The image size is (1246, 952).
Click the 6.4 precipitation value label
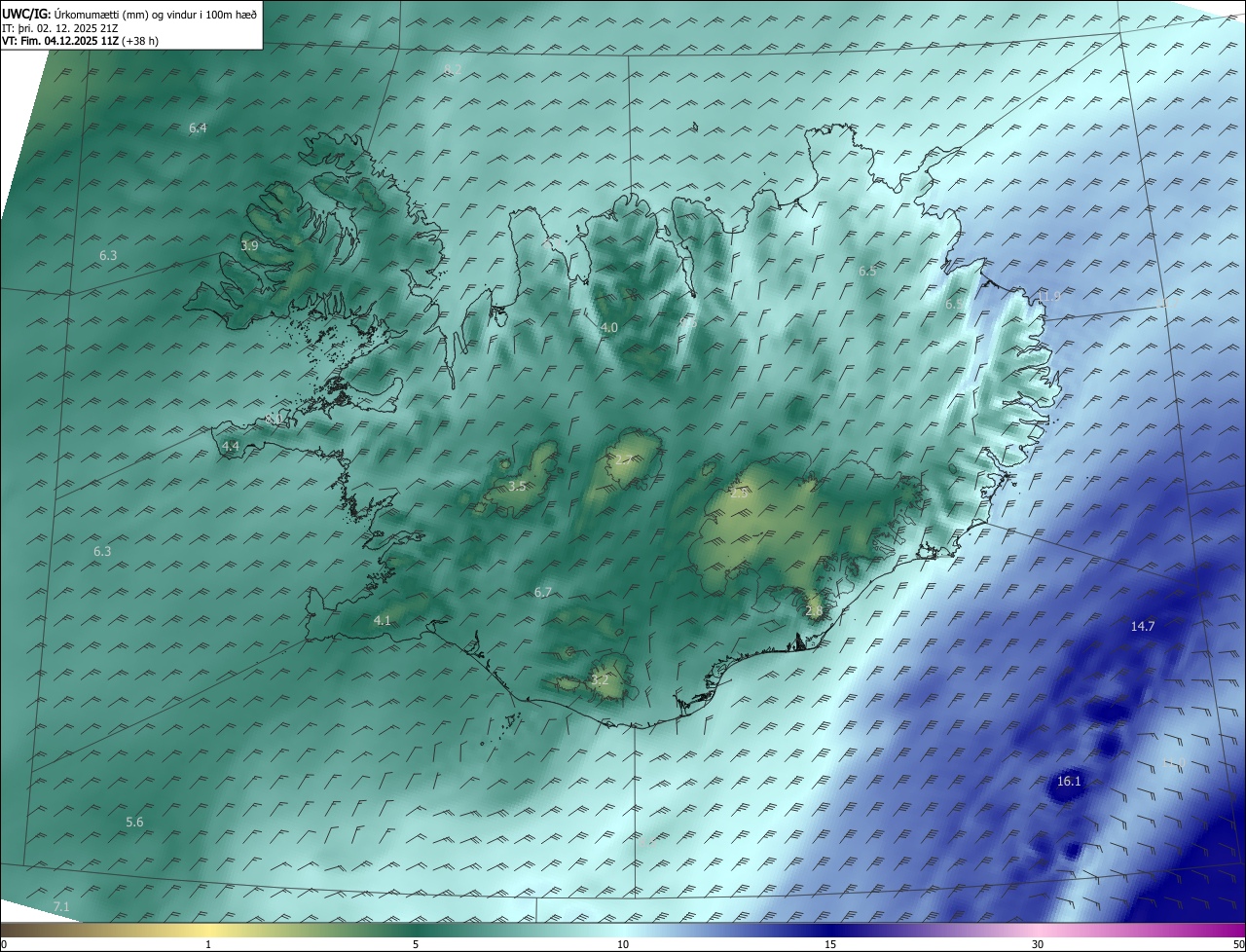point(198,128)
